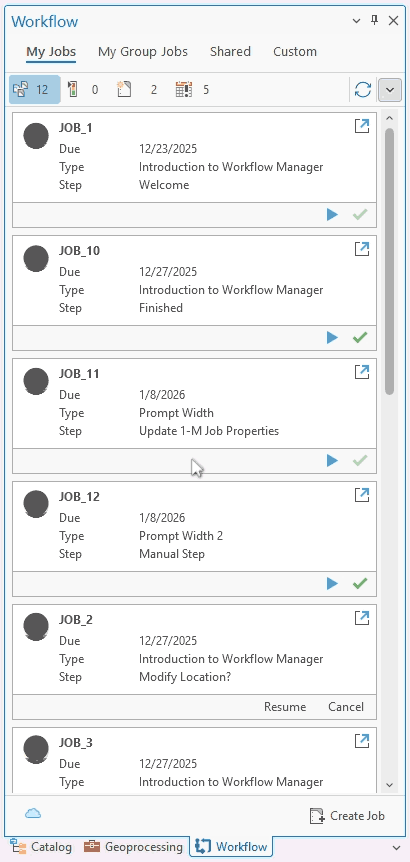Expand the bottom pane tabs overflow chevron

(397, 848)
